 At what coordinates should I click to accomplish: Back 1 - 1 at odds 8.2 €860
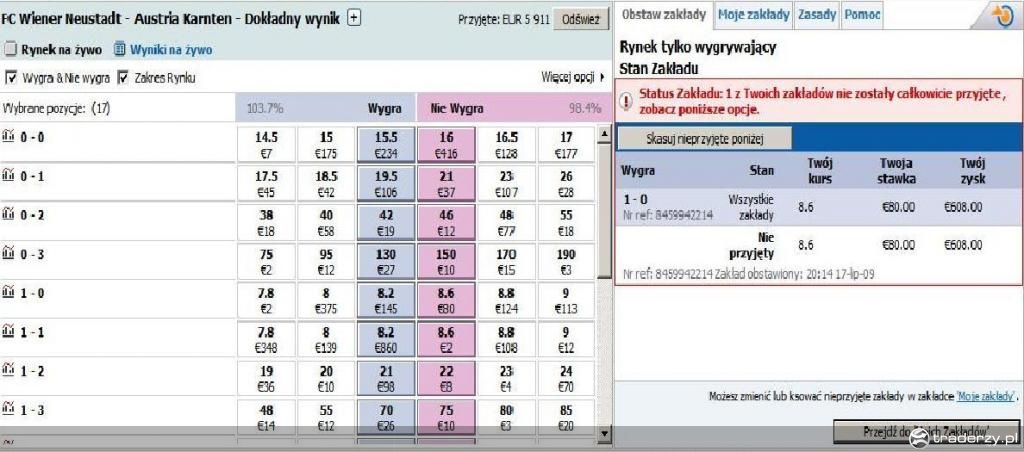click(x=386, y=340)
